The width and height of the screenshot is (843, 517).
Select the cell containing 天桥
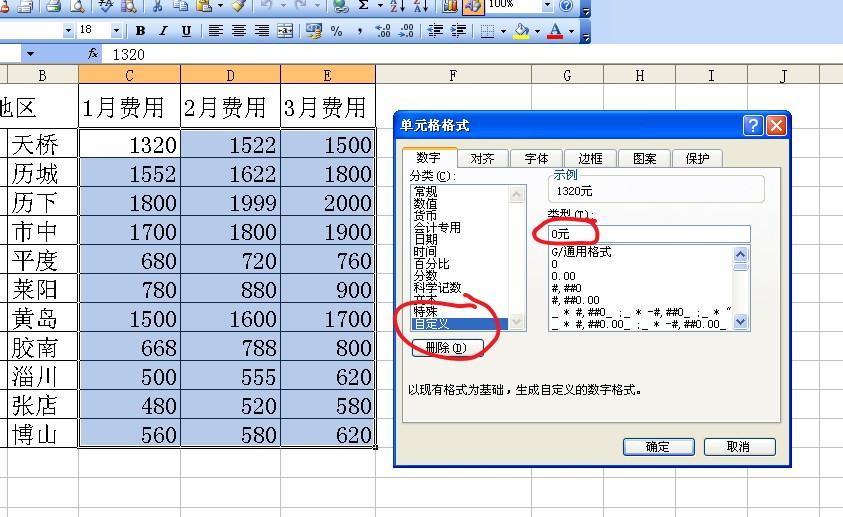click(42, 143)
